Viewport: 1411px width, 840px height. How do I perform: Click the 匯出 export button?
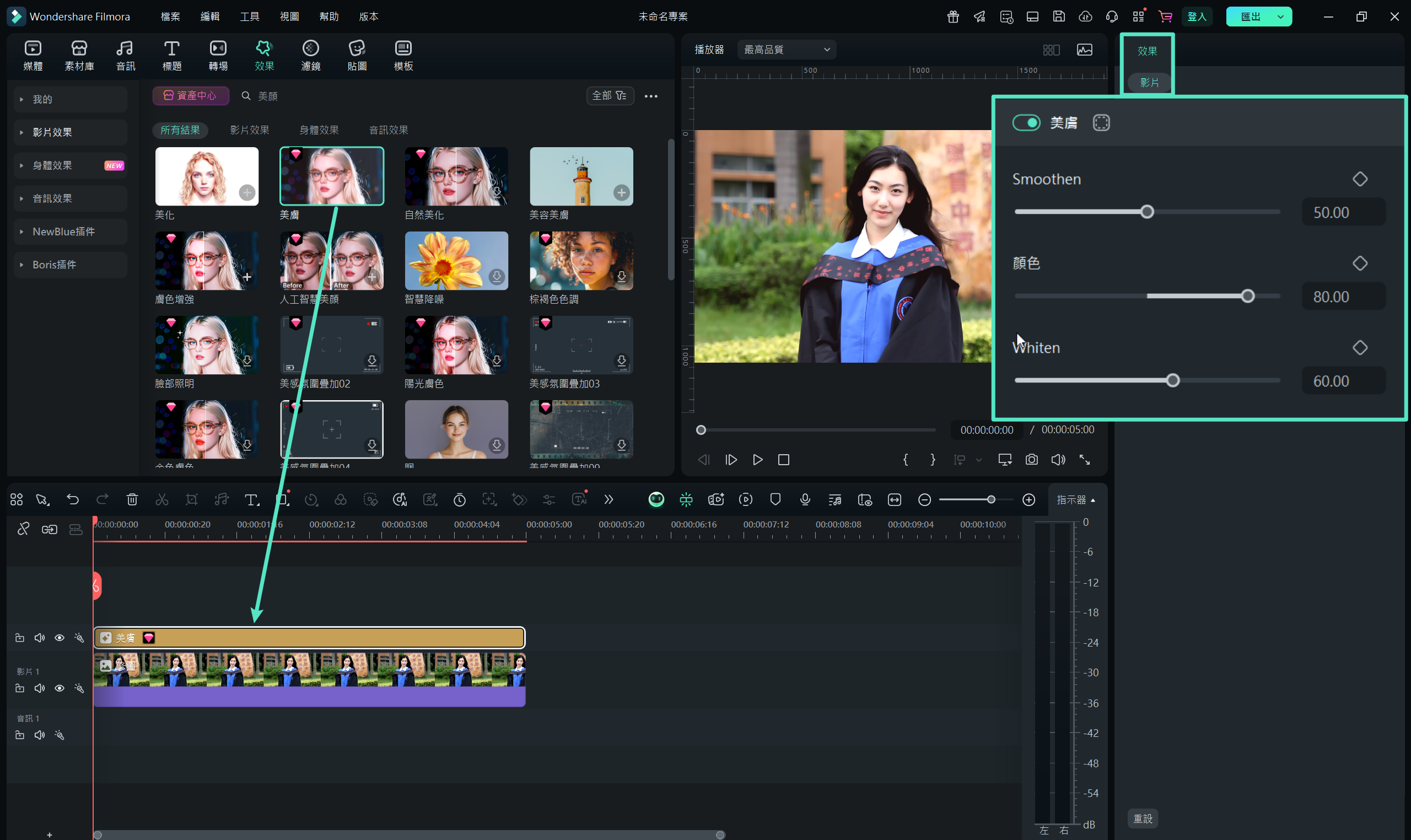[1250, 17]
